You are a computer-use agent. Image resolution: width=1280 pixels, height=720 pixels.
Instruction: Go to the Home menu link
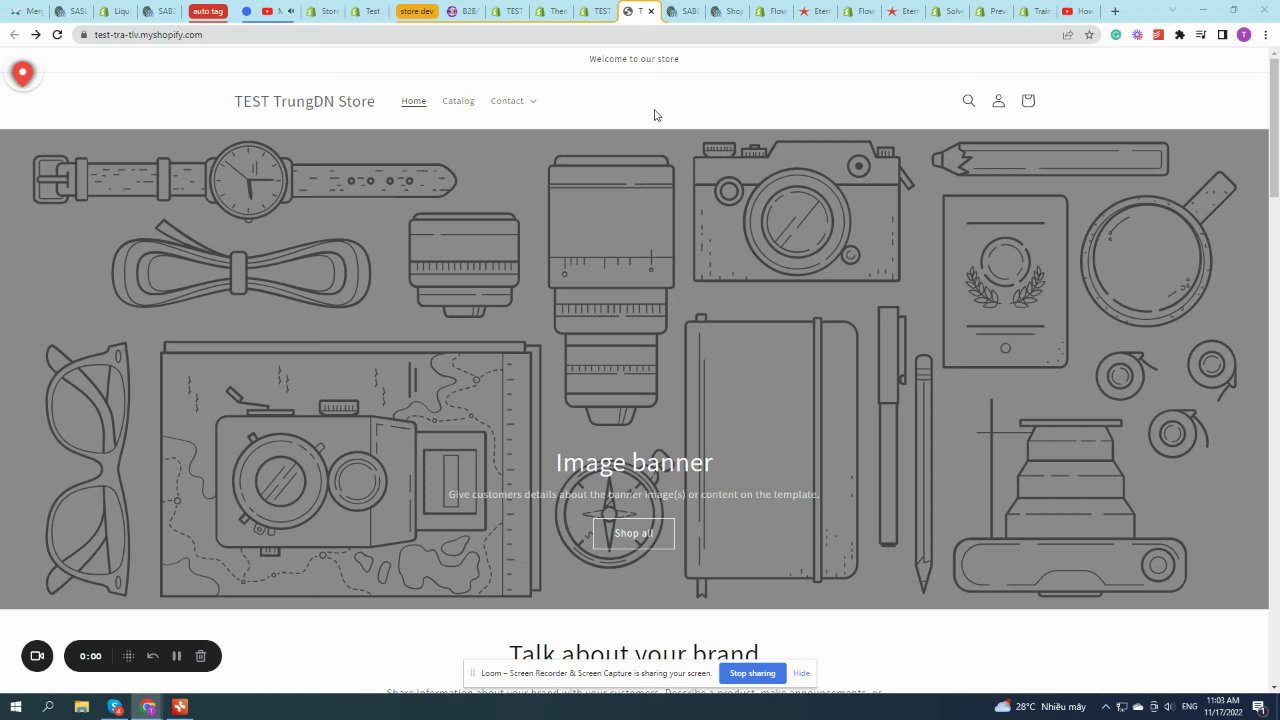coord(414,101)
